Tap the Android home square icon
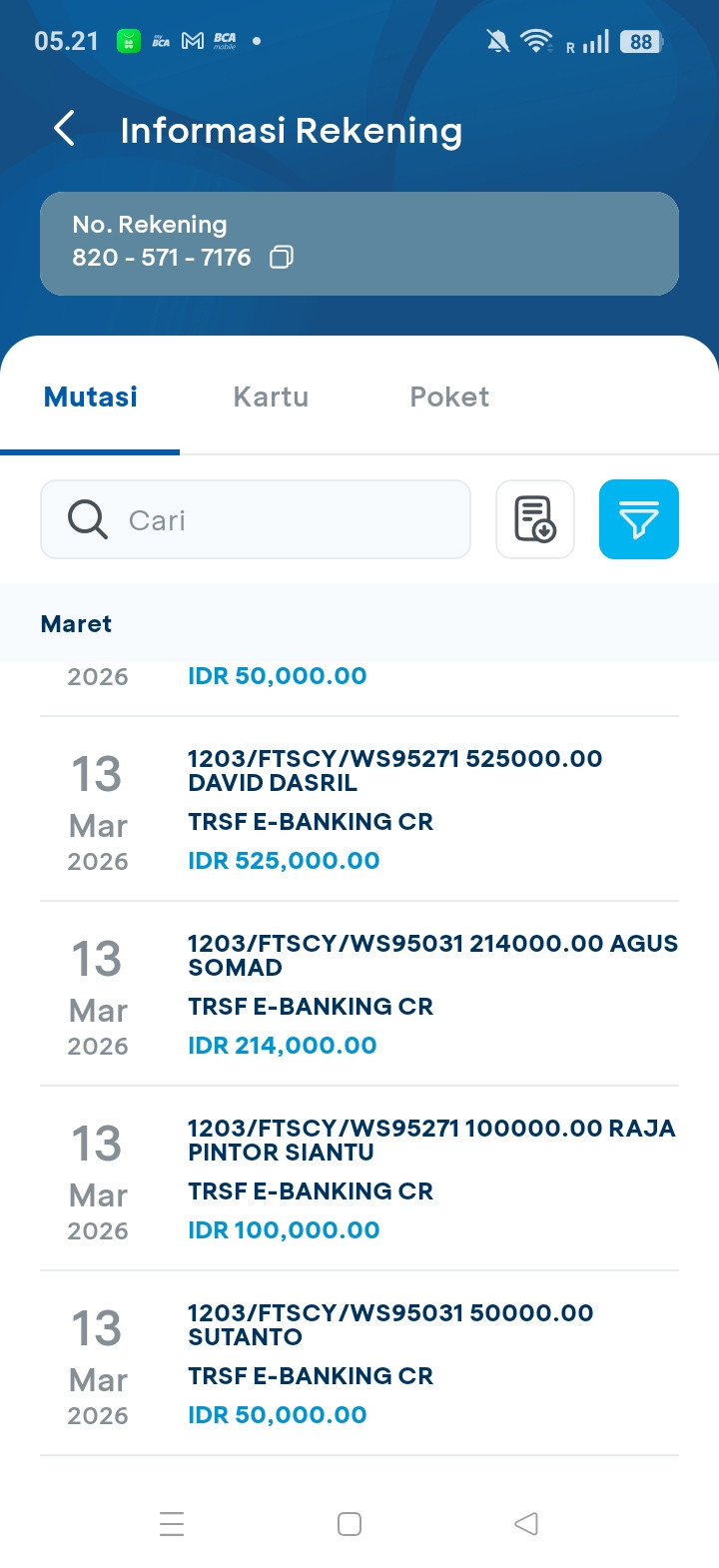 coord(350,1524)
